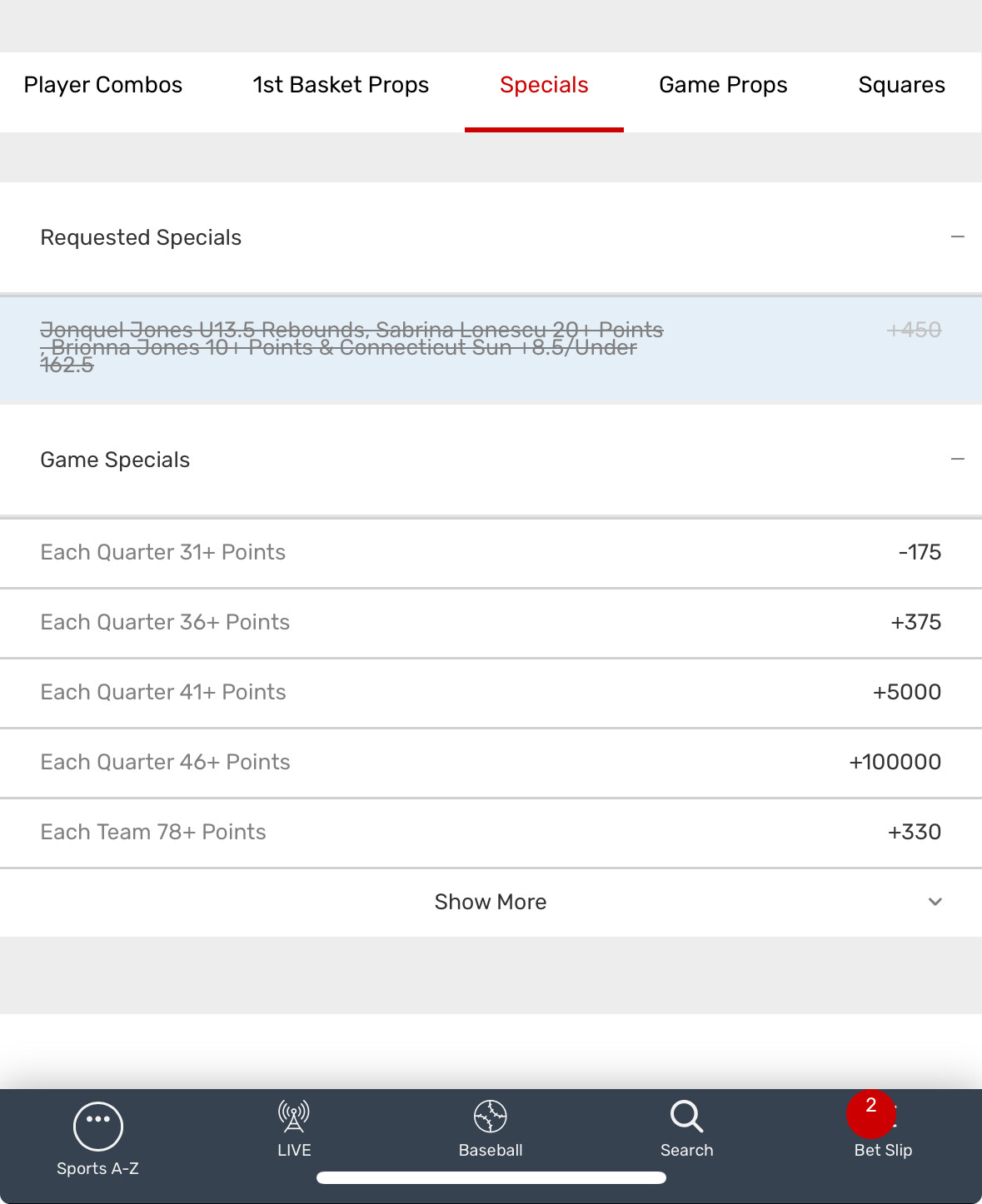Choose Each Quarter 46+ Points +100000
This screenshot has height=1204, width=982.
pyautogui.click(x=895, y=762)
